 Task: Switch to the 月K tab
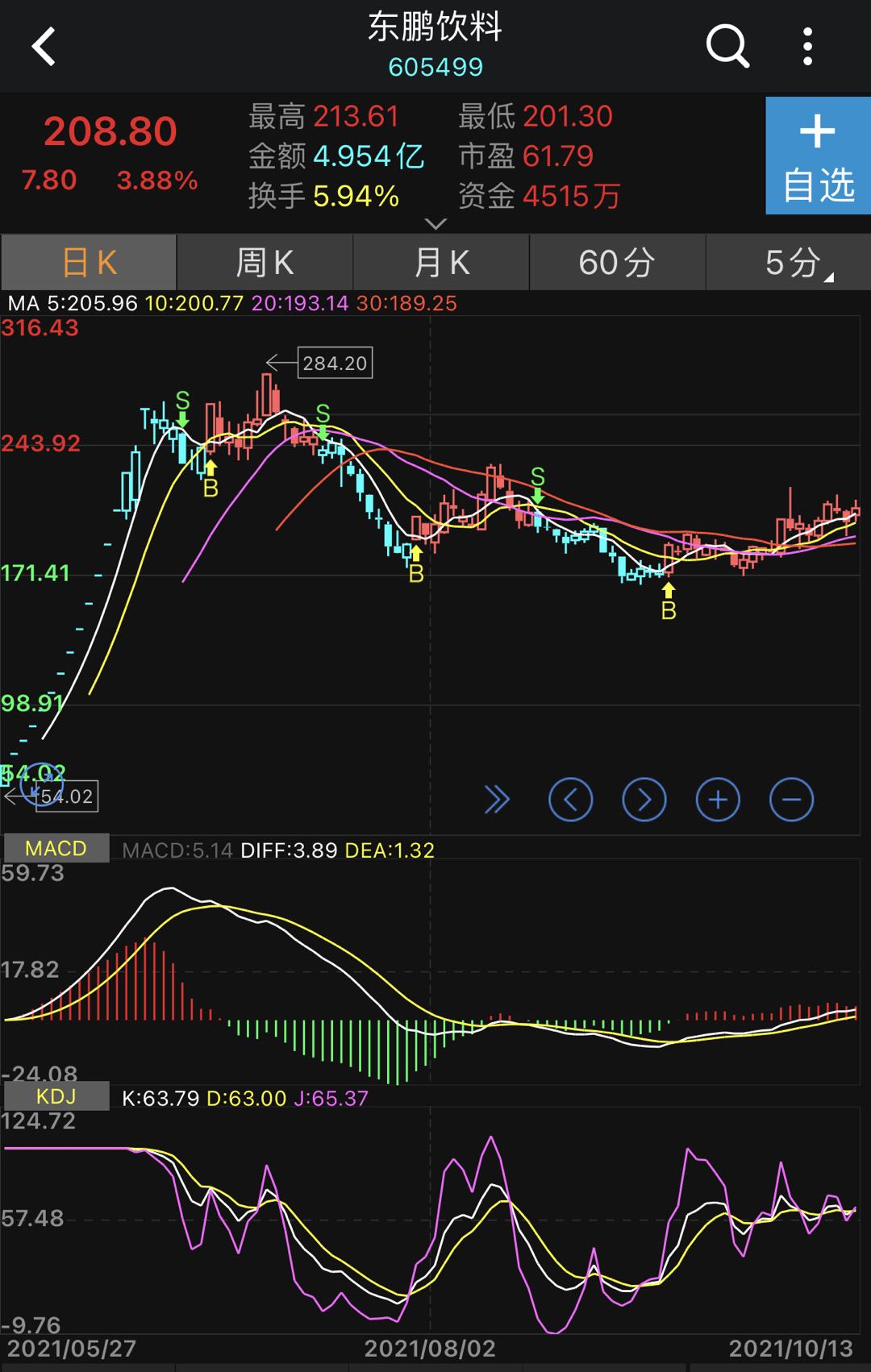point(441,263)
